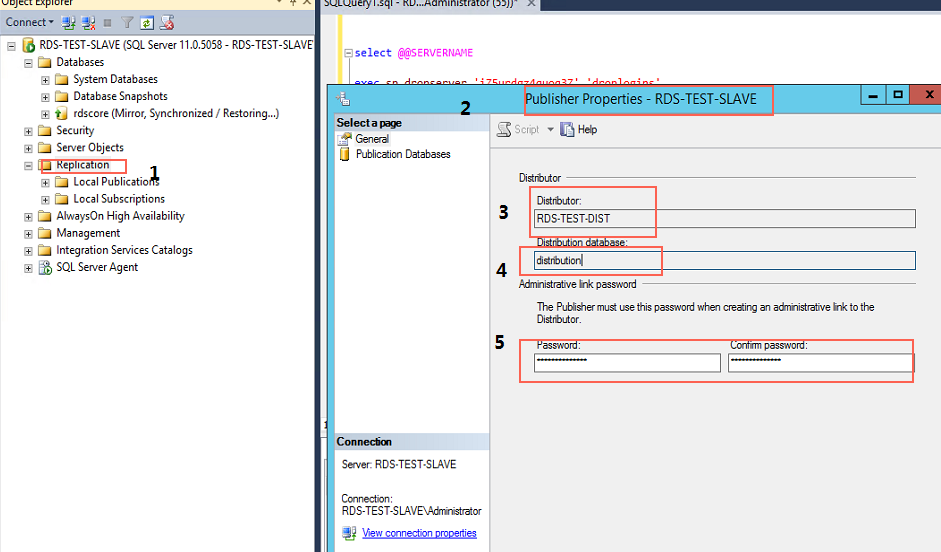941x552 pixels.
Task: Expand the Security folder
Action: (28, 131)
